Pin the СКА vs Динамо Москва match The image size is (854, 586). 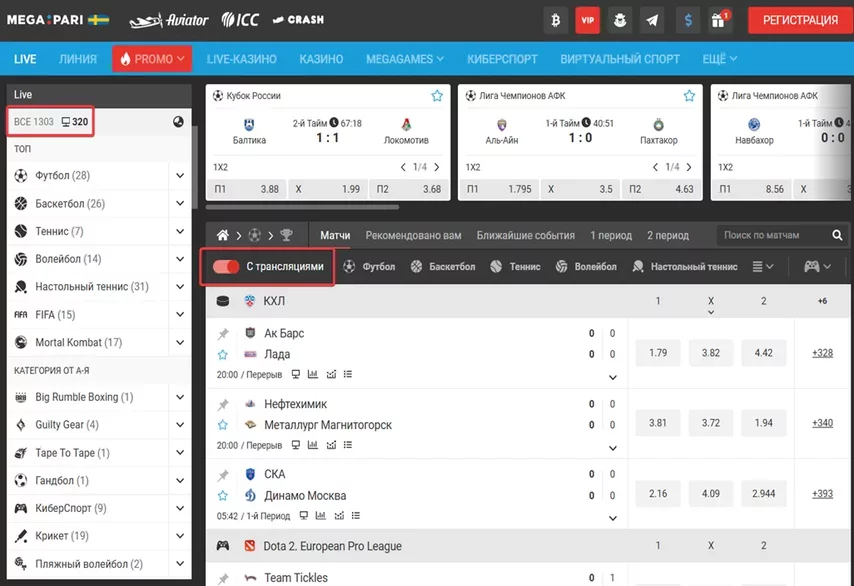click(x=223, y=475)
